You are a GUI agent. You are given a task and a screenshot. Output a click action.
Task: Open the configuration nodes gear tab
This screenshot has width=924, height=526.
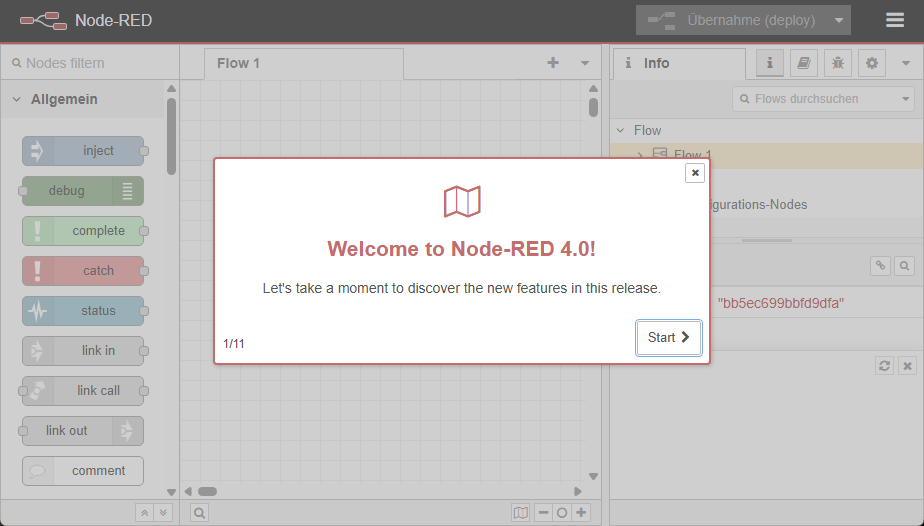[x=872, y=63]
